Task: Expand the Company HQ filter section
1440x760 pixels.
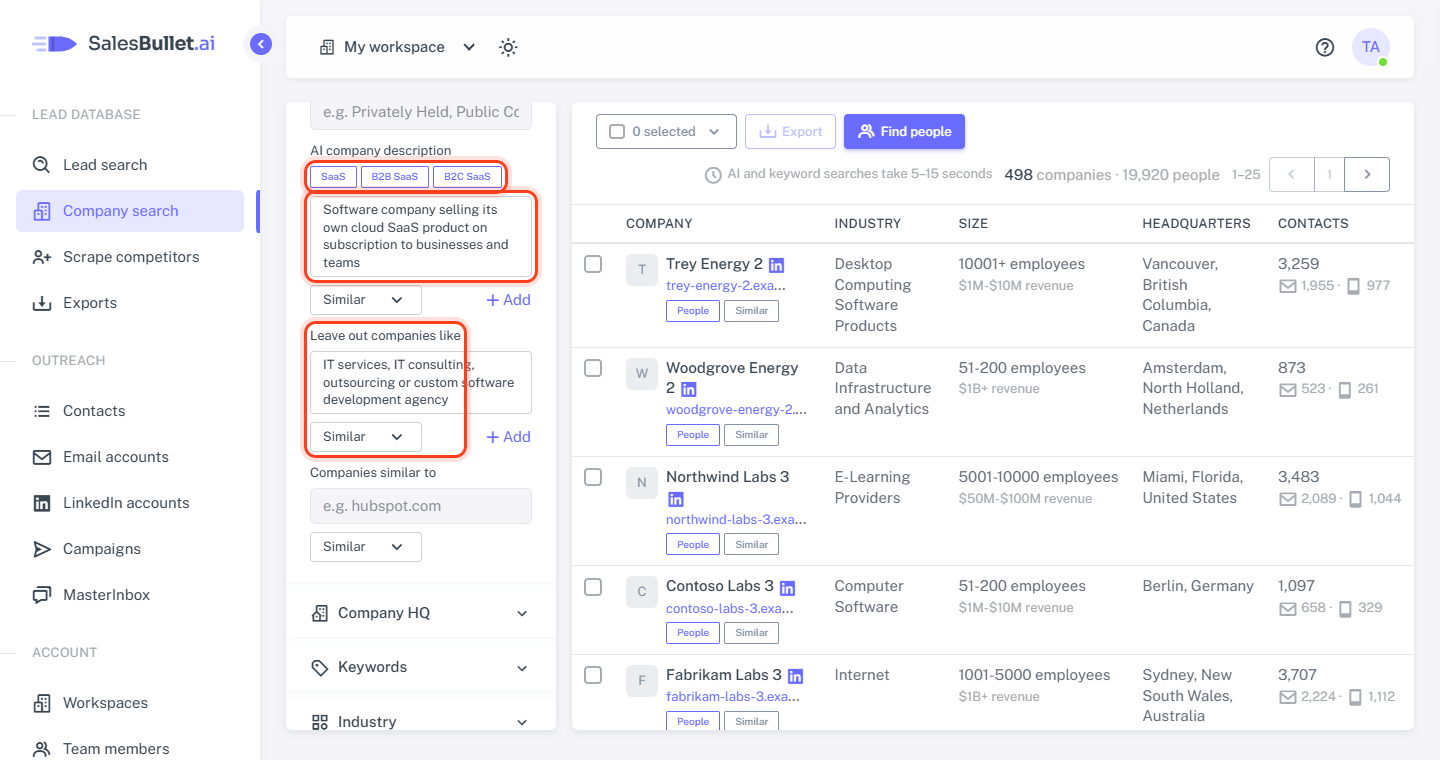Action: (421, 613)
